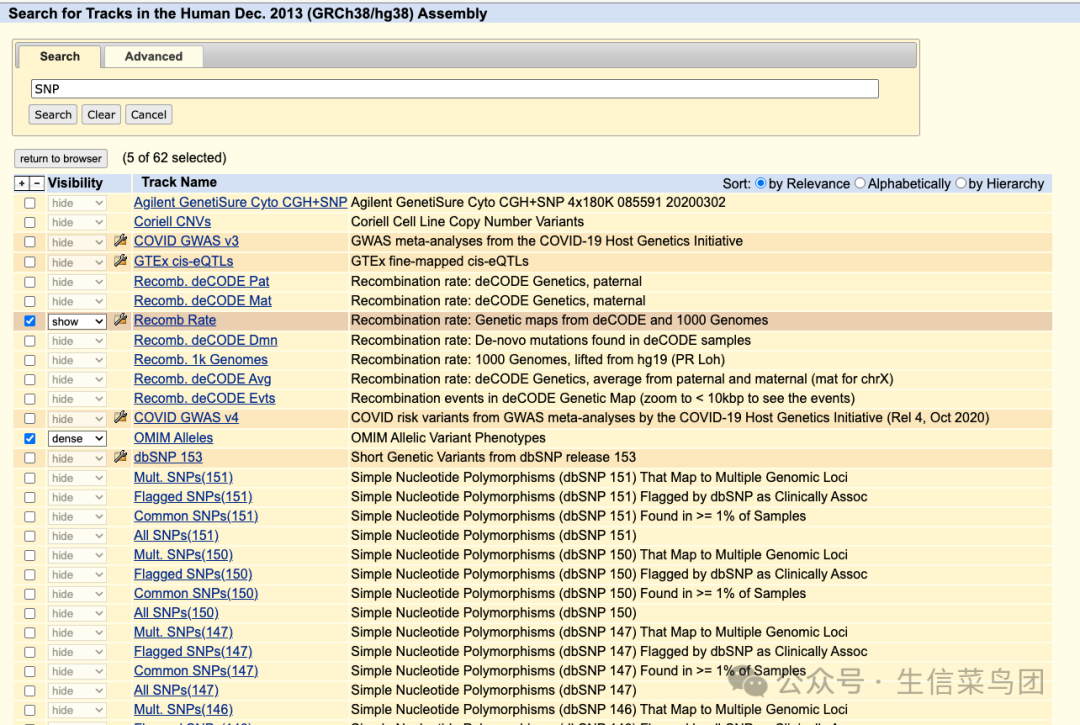The image size is (1080, 725).
Task: Select the Search tab
Action: pos(60,56)
